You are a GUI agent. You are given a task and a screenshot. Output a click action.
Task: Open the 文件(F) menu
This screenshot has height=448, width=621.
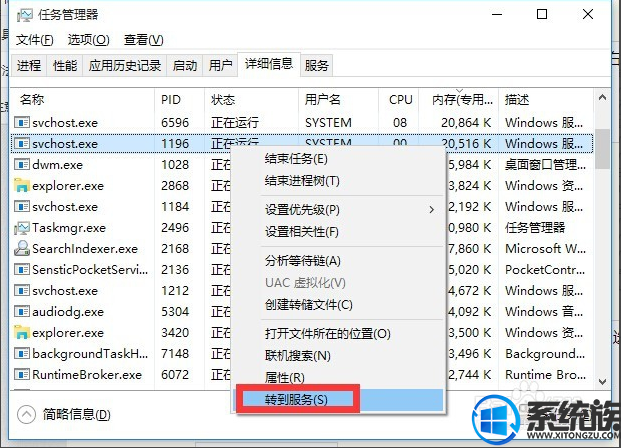(35, 40)
